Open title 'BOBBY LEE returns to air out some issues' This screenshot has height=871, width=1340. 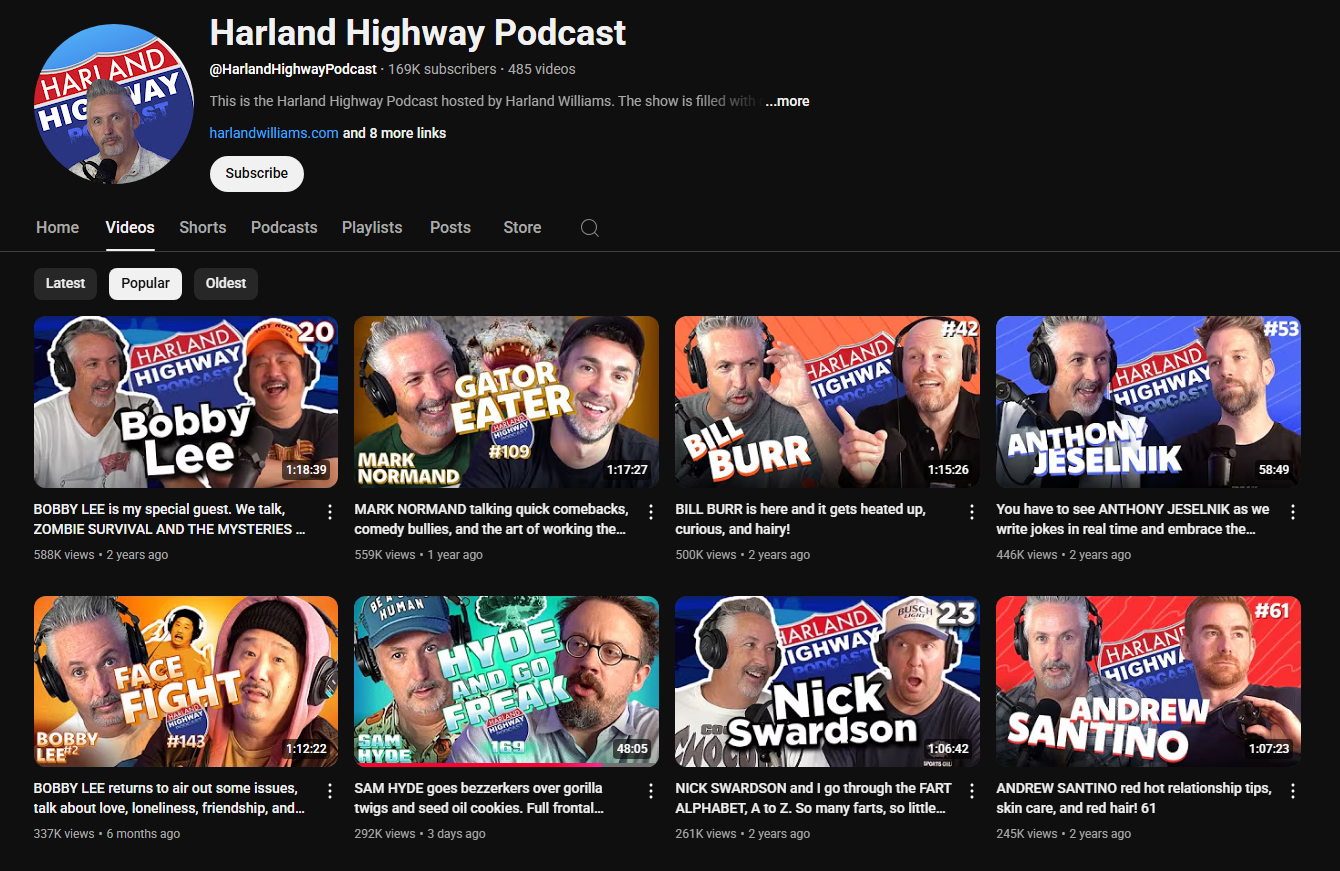coord(170,798)
